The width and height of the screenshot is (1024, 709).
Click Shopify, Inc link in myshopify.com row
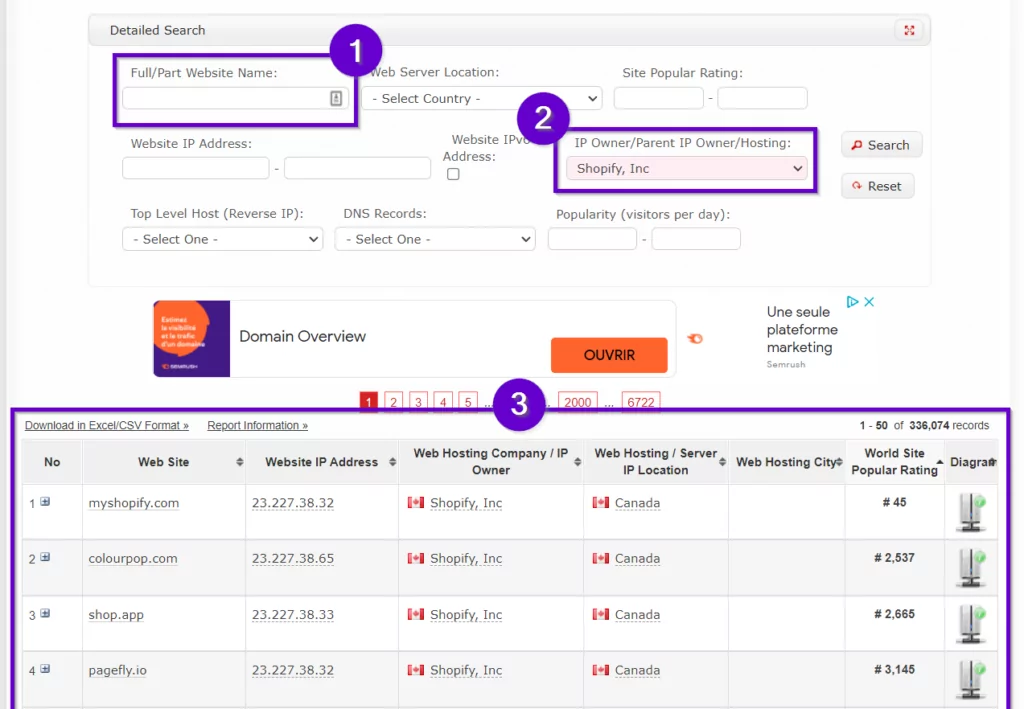click(x=466, y=503)
